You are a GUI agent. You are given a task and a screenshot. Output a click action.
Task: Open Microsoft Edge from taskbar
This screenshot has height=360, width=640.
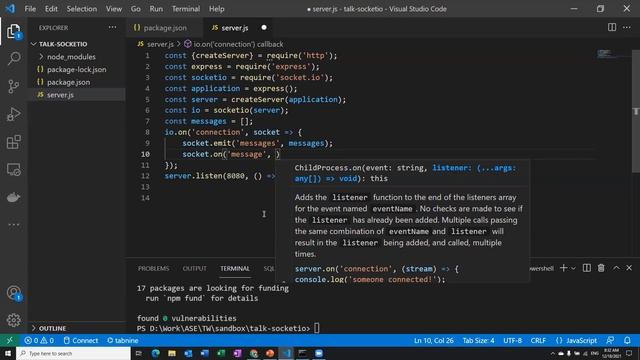pyautogui.click(x=156, y=353)
